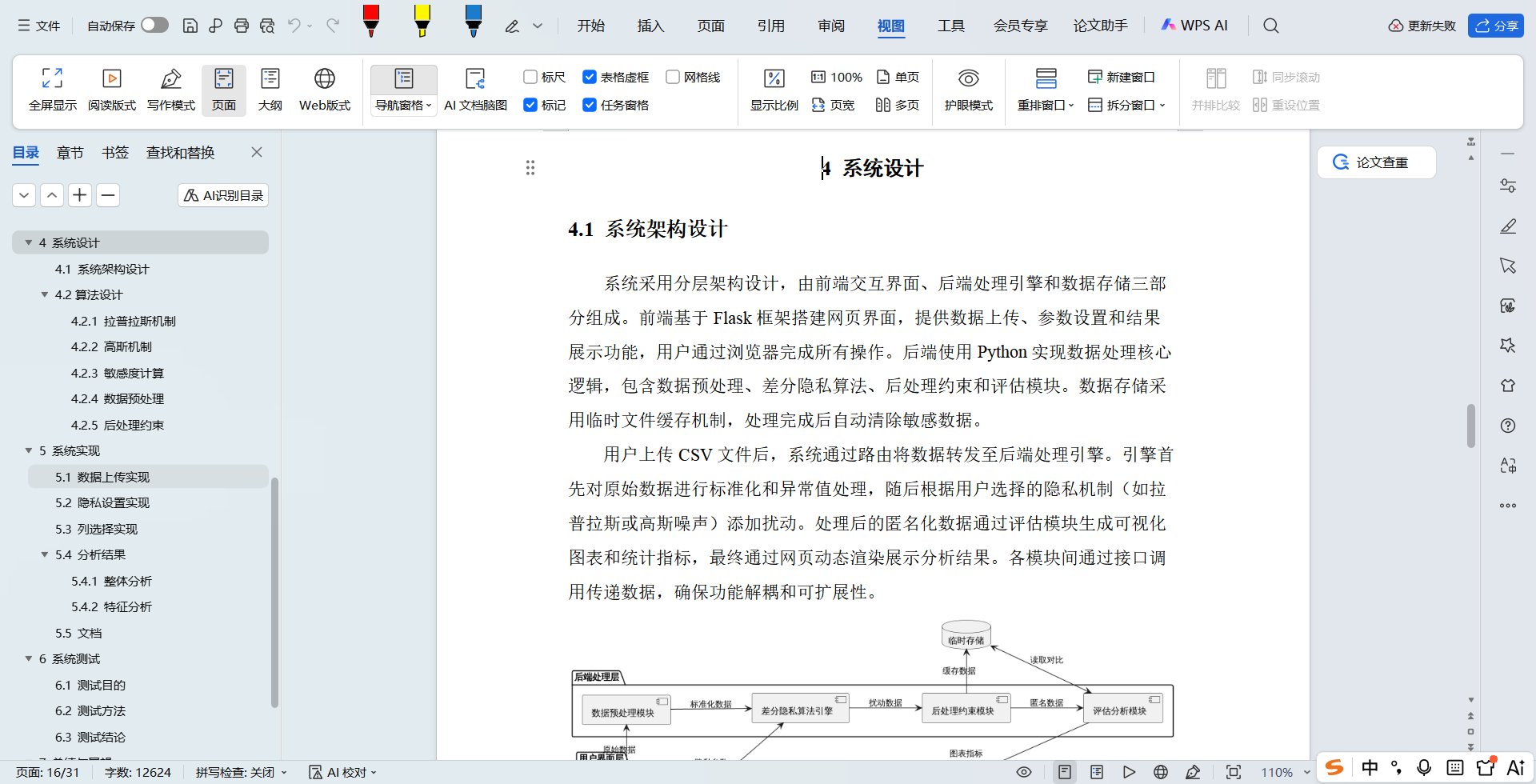Screen dimensions: 1536x784
Task: Click the search magnifier icon
Action: point(1270,26)
